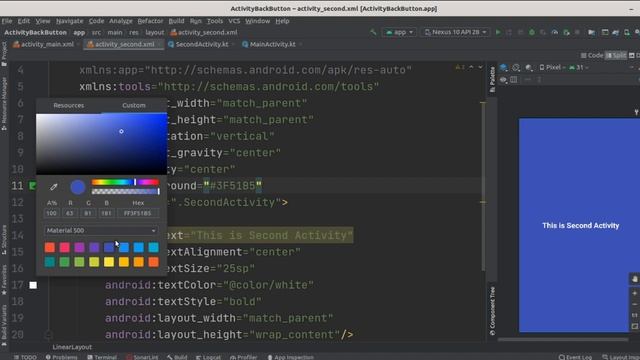The height and width of the screenshot is (360, 640).
Task: Click the hue slider in color picker
Action: pyautogui.click(x=125, y=182)
